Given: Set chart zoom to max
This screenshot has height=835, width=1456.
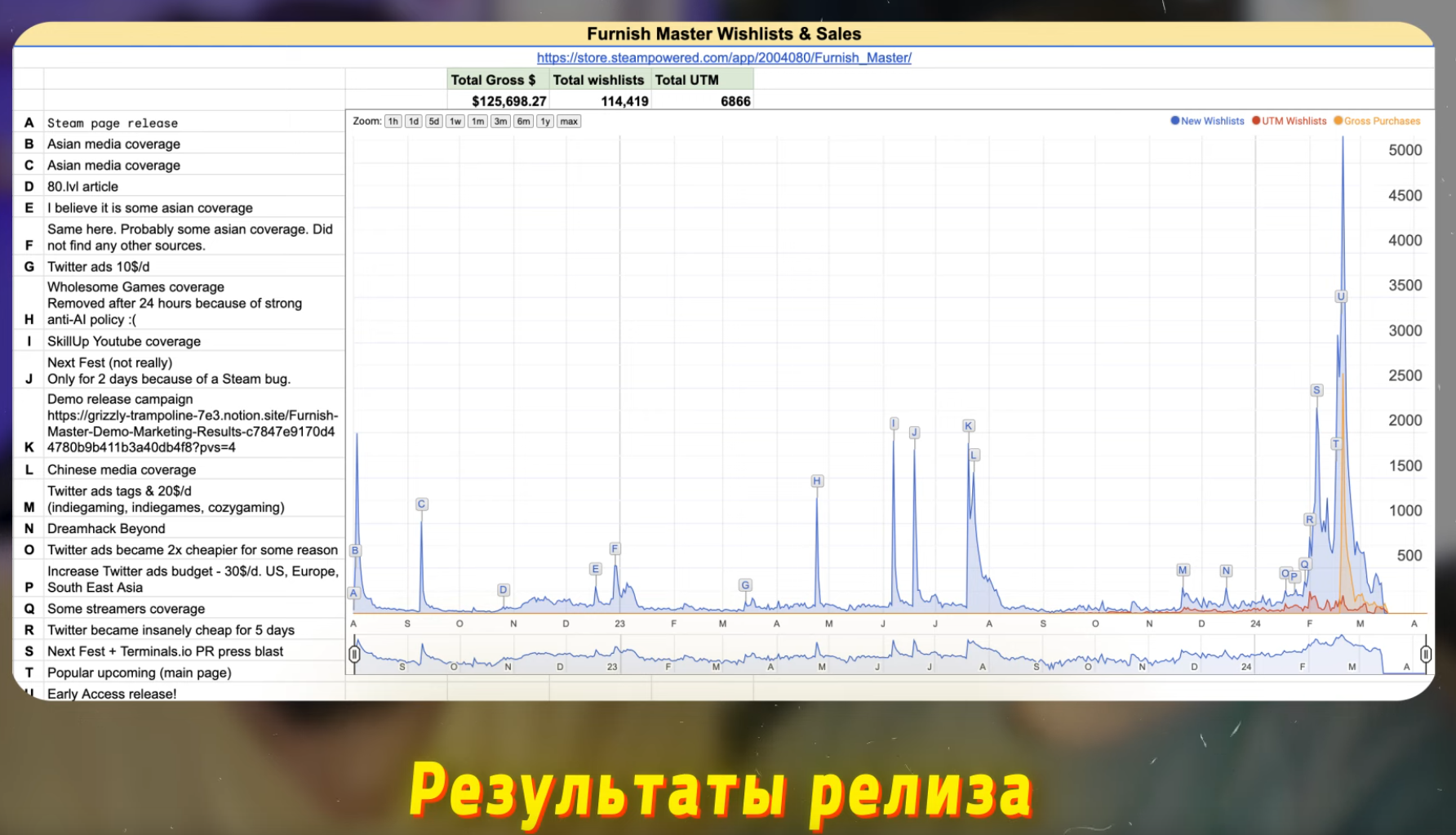Looking at the screenshot, I should [569, 122].
